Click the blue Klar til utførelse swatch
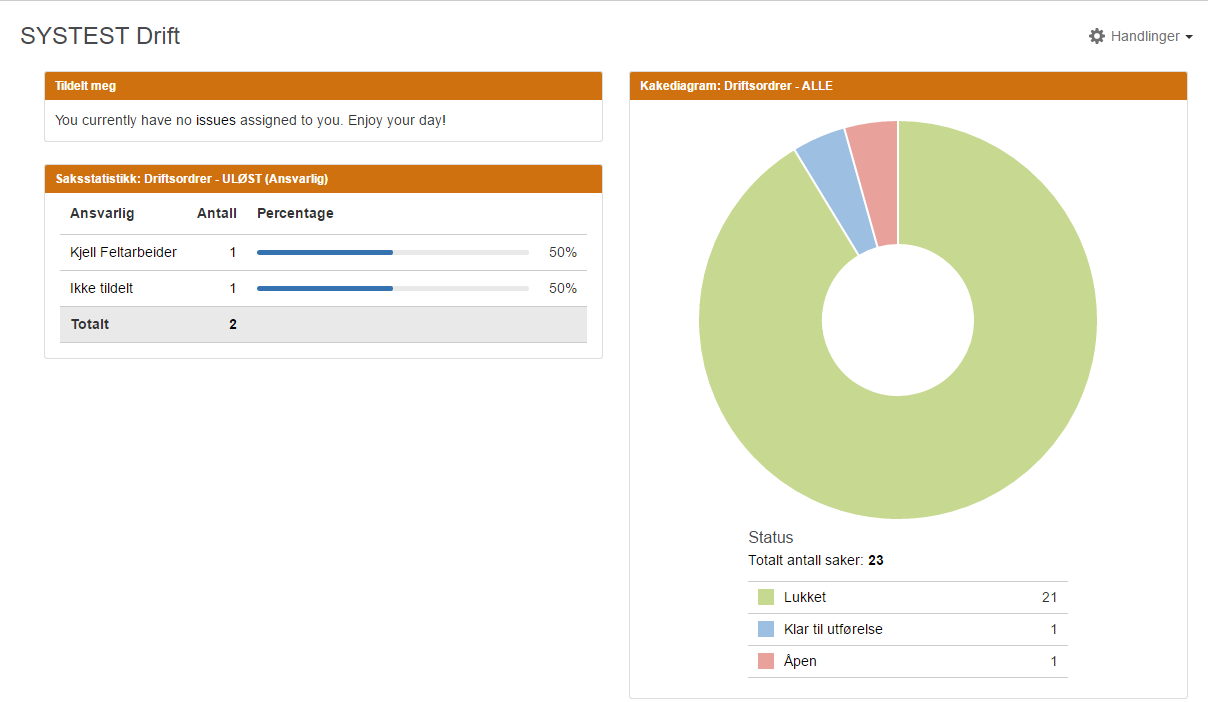This screenshot has height=702, width=1208. (766, 629)
